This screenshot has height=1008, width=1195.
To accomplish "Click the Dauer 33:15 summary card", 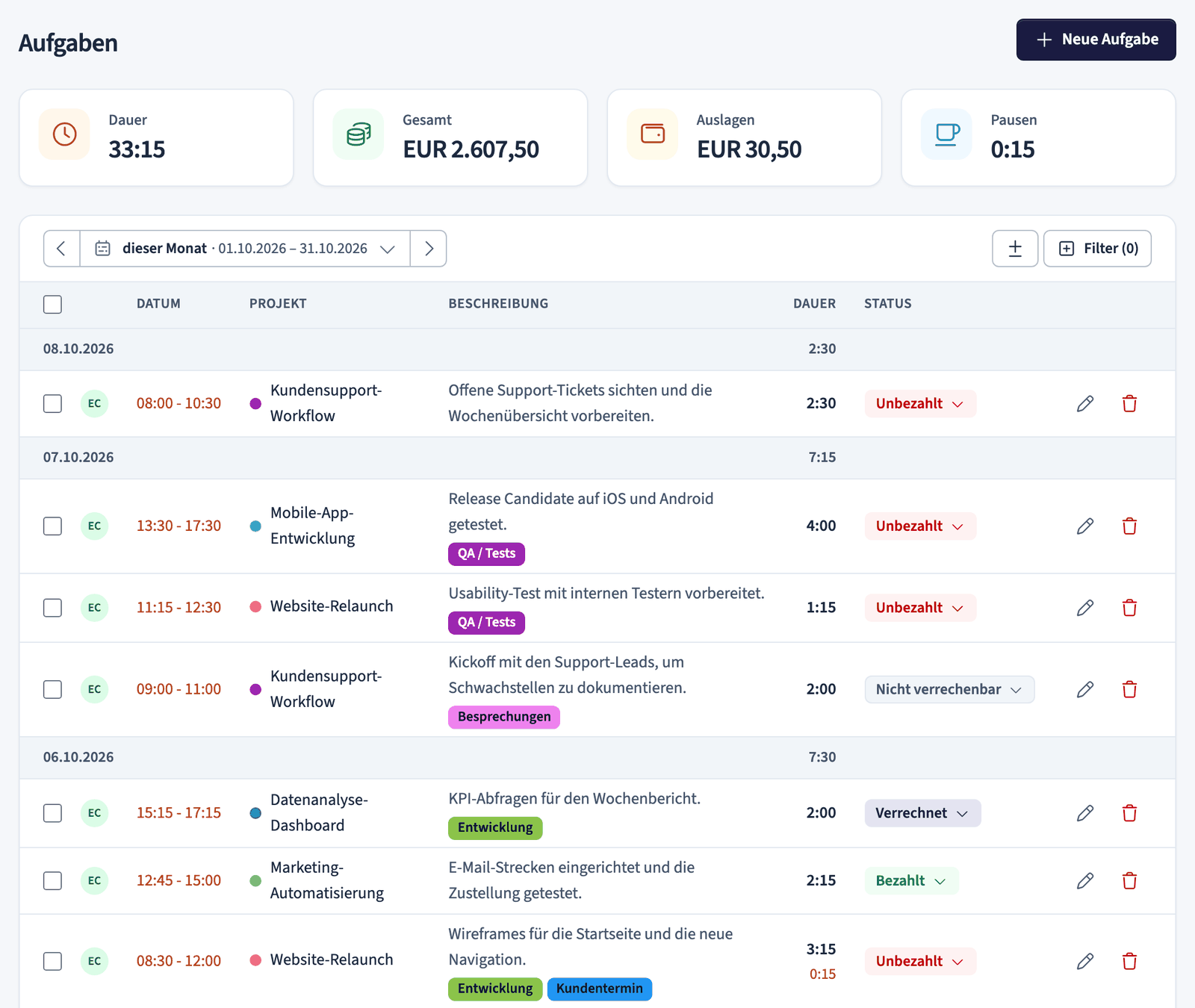I will pos(156,137).
